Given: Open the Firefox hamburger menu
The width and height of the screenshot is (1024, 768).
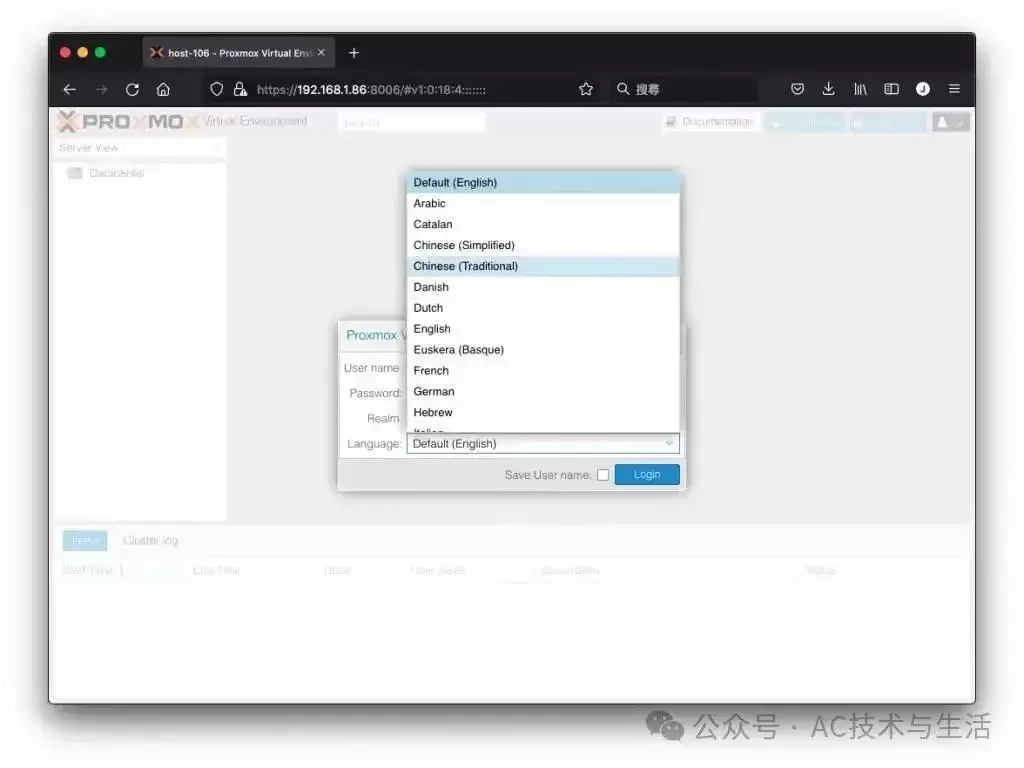Looking at the screenshot, I should 954,89.
